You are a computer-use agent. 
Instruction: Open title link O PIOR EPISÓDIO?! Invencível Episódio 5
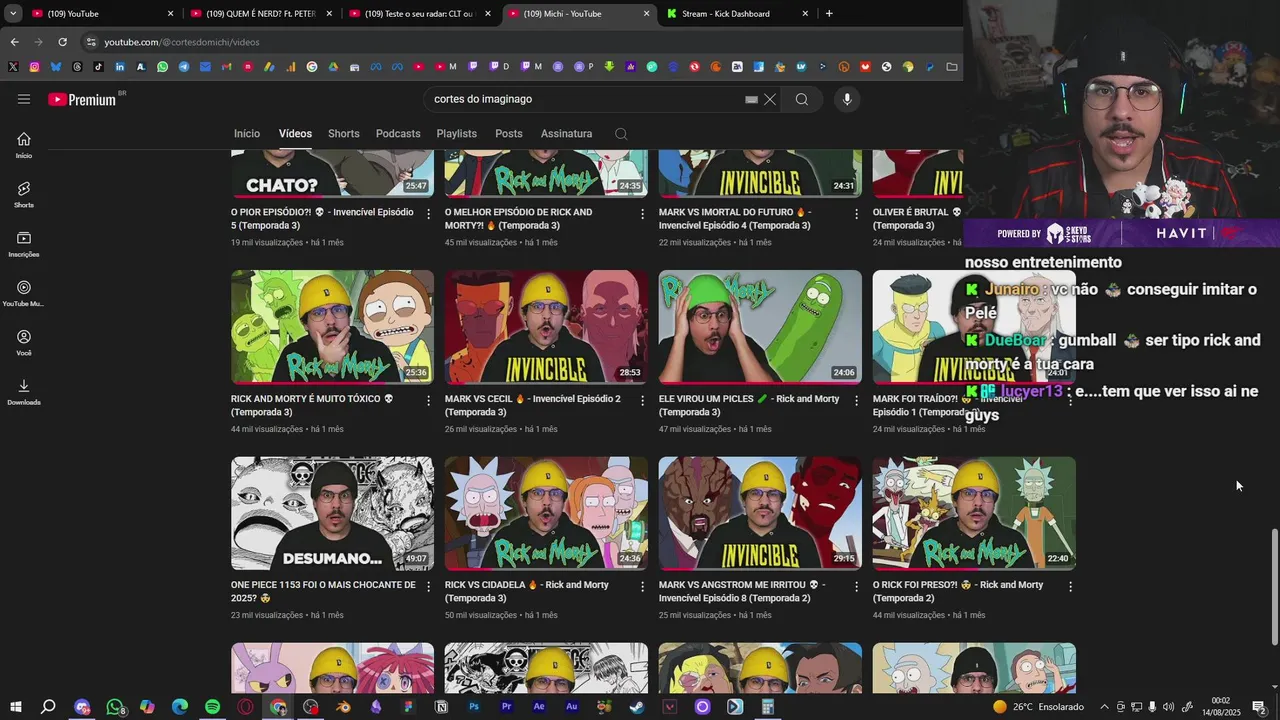322,219
